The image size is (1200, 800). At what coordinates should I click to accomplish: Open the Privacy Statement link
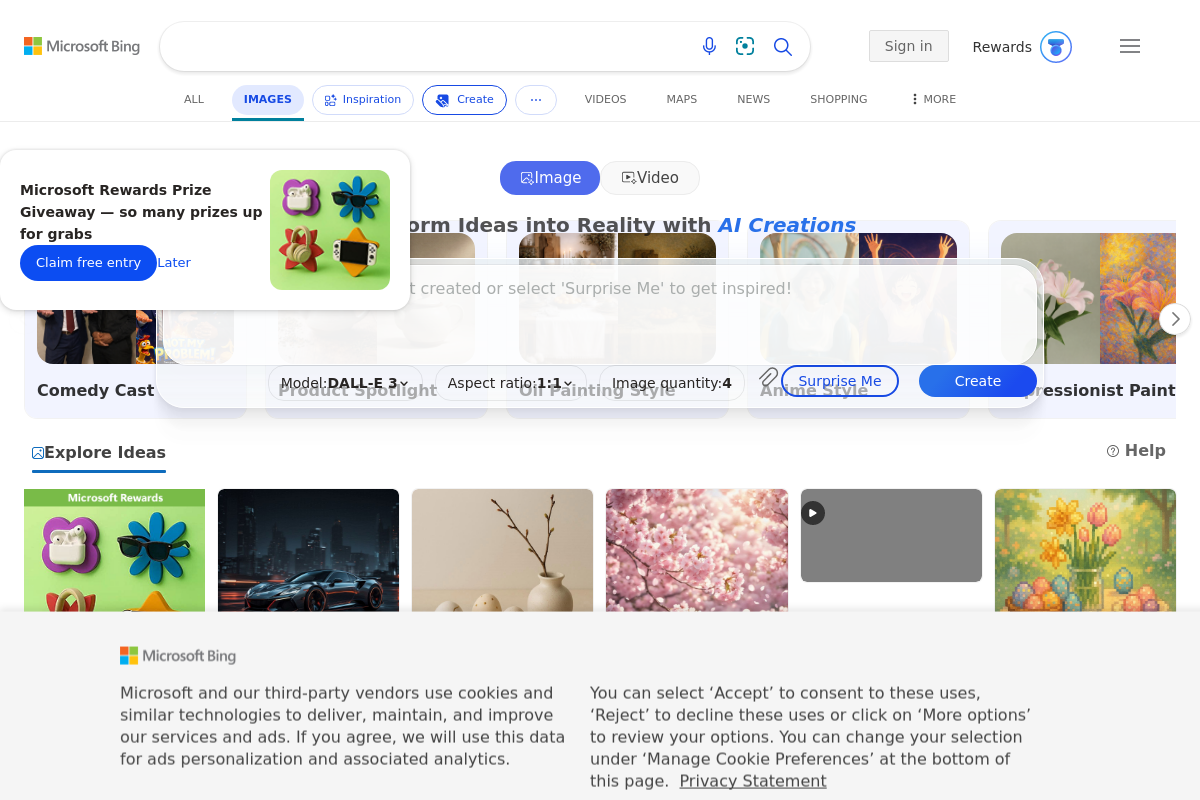coord(753,781)
